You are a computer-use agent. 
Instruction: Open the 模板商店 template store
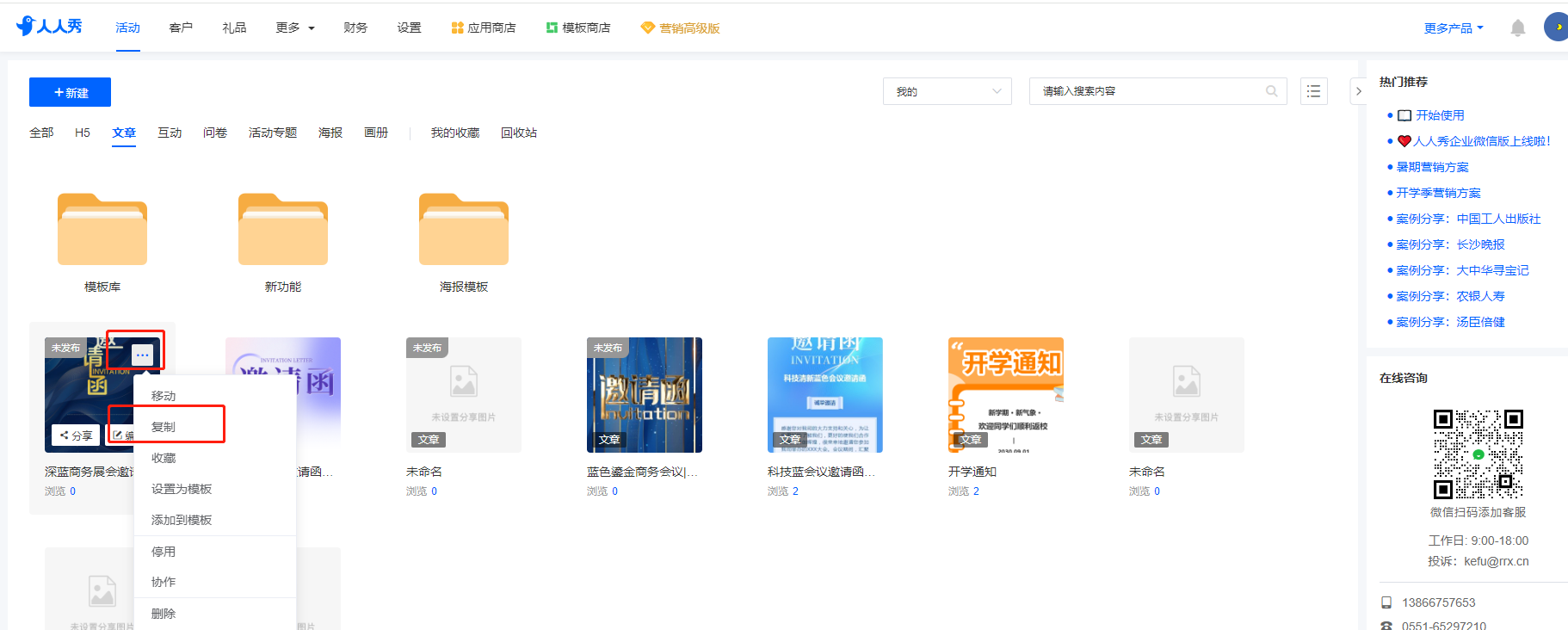[578, 28]
